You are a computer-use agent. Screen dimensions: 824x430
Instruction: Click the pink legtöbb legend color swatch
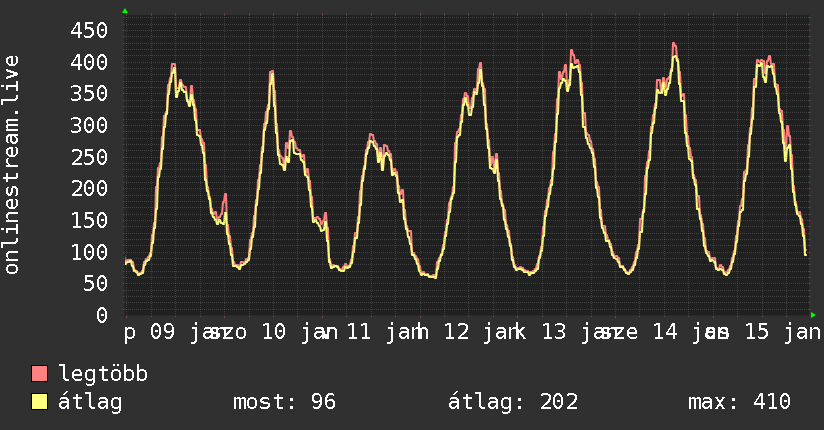coord(39,373)
